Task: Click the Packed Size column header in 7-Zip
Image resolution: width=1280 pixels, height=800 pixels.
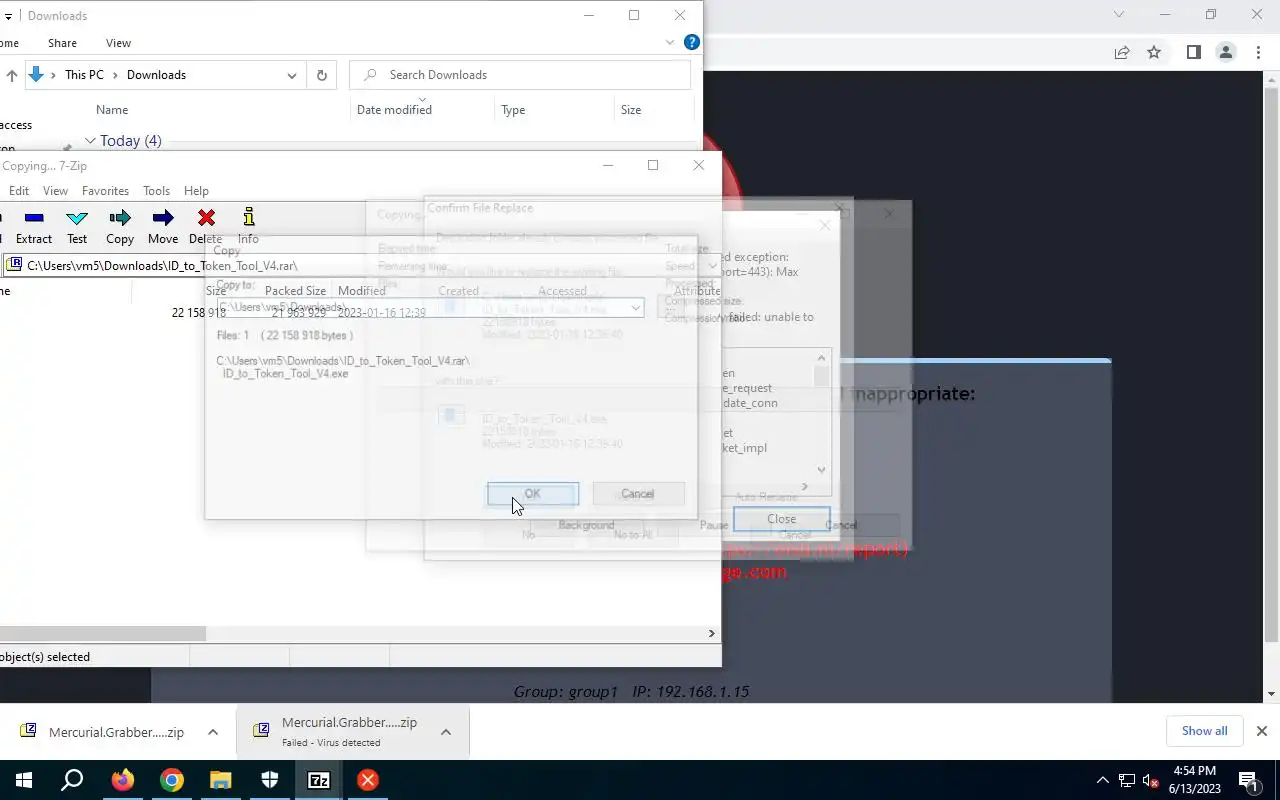Action: (x=295, y=291)
